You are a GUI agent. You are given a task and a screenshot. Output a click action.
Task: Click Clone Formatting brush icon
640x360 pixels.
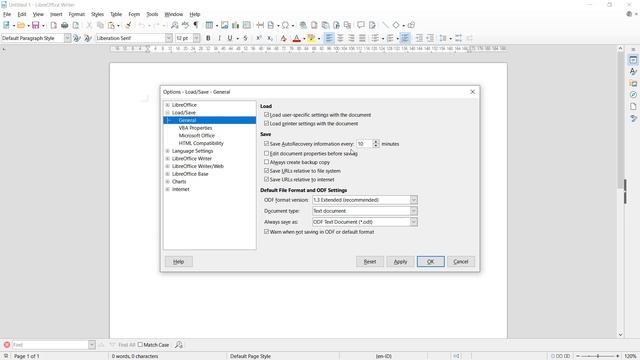(x=128, y=25)
